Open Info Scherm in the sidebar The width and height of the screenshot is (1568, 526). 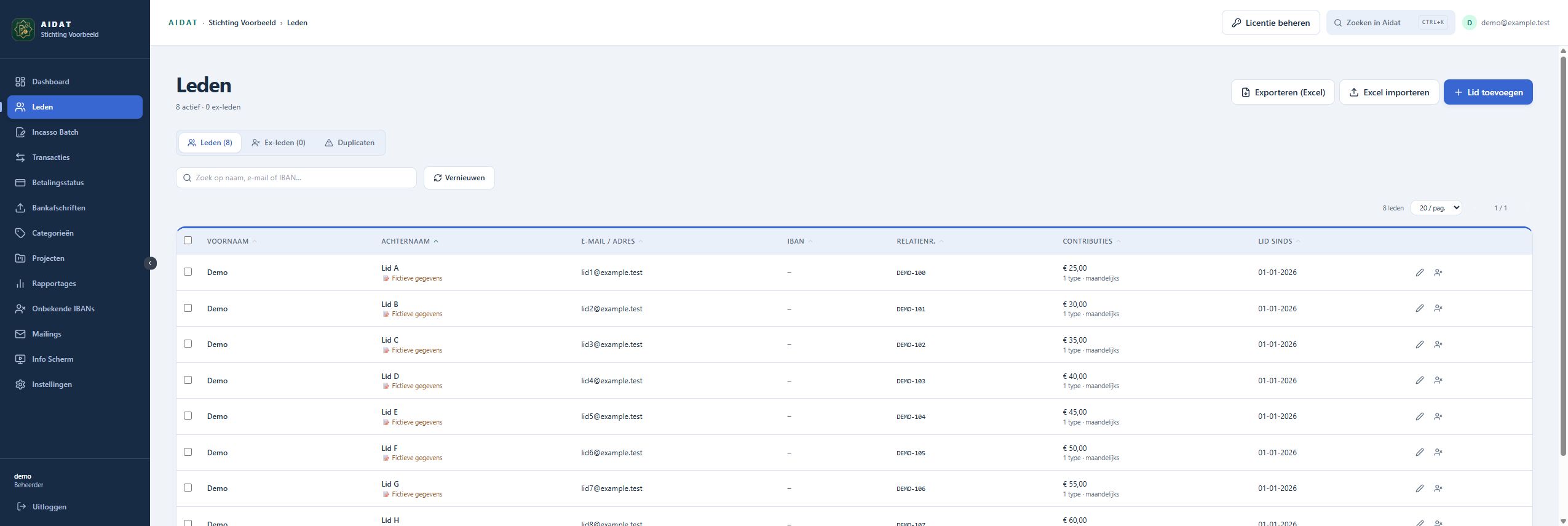click(x=75, y=359)
